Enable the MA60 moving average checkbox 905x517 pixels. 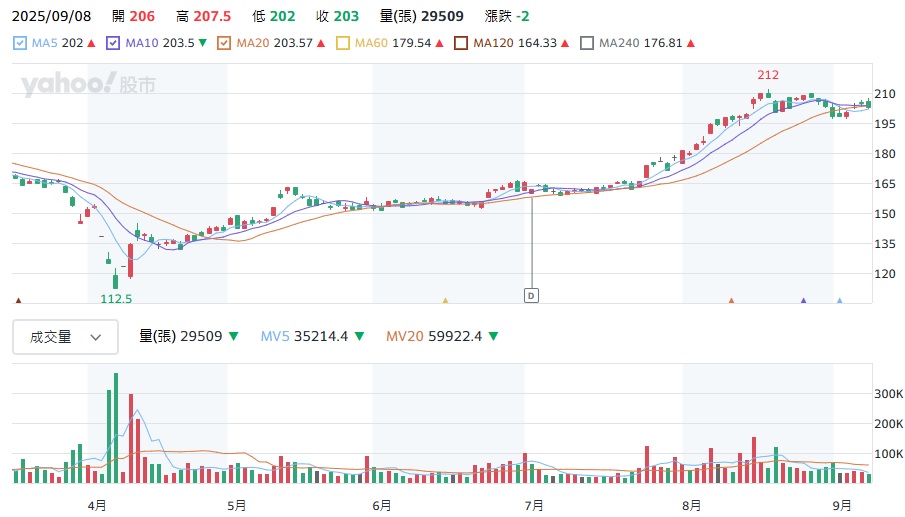[x=343, y=44]
